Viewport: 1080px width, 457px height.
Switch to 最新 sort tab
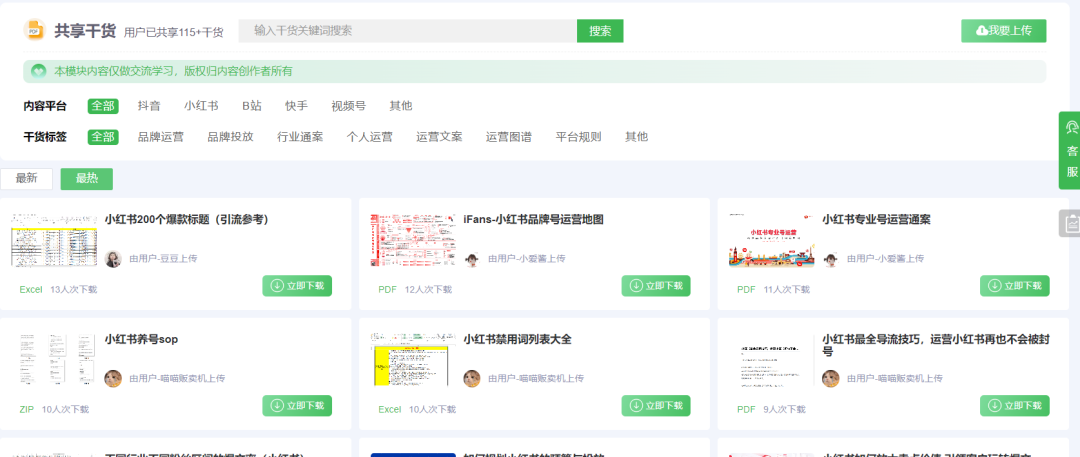click(26, 179)
